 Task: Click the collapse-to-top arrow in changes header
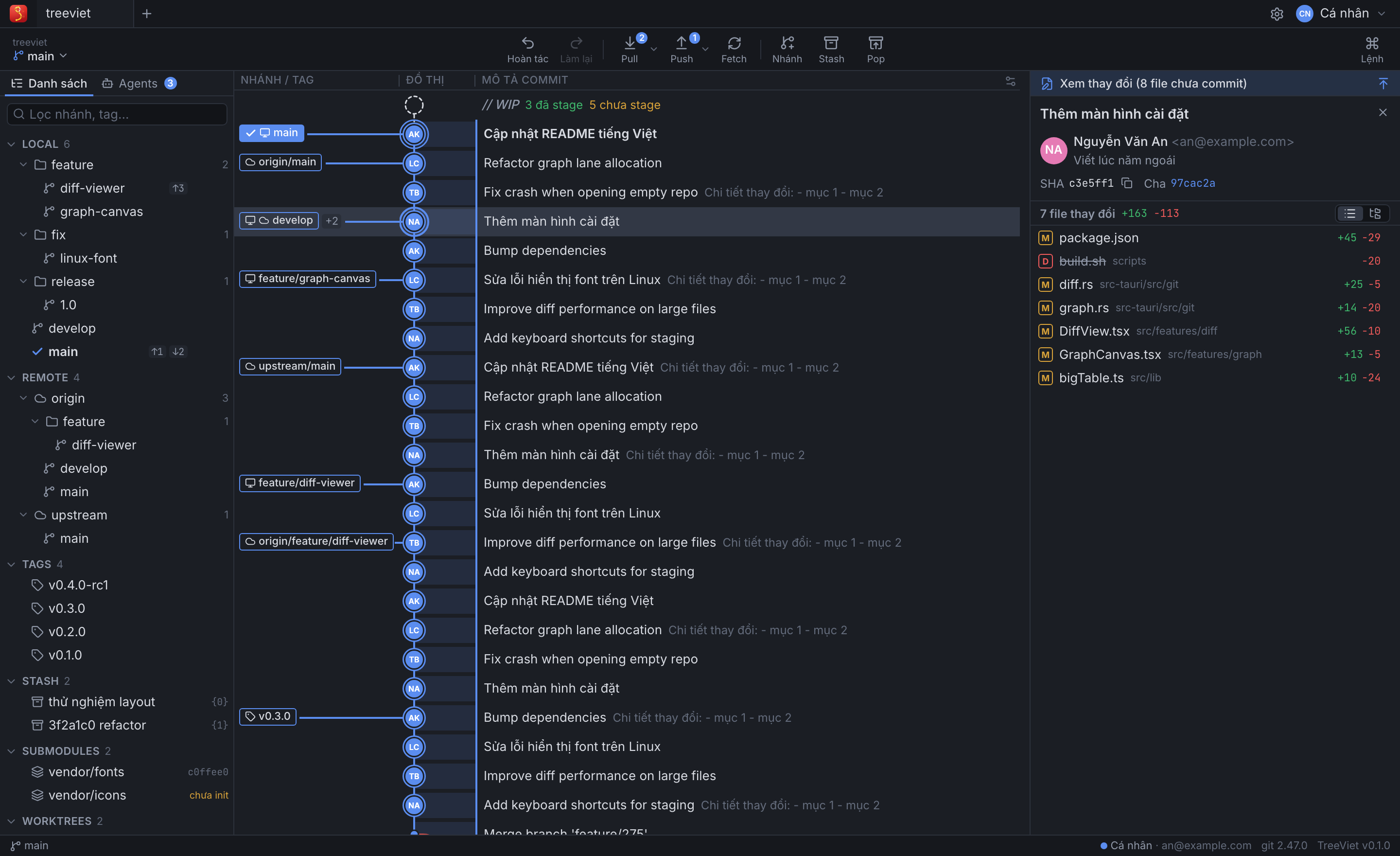1383,84
